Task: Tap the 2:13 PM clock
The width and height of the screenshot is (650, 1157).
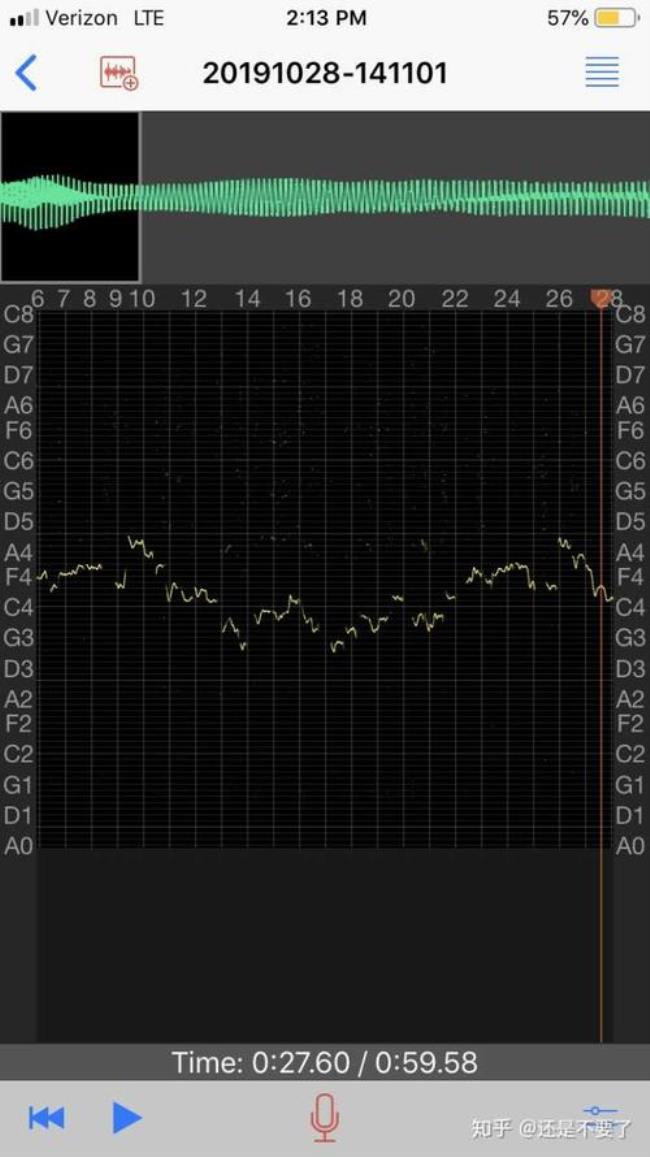Action: click(x=326, y=18)
